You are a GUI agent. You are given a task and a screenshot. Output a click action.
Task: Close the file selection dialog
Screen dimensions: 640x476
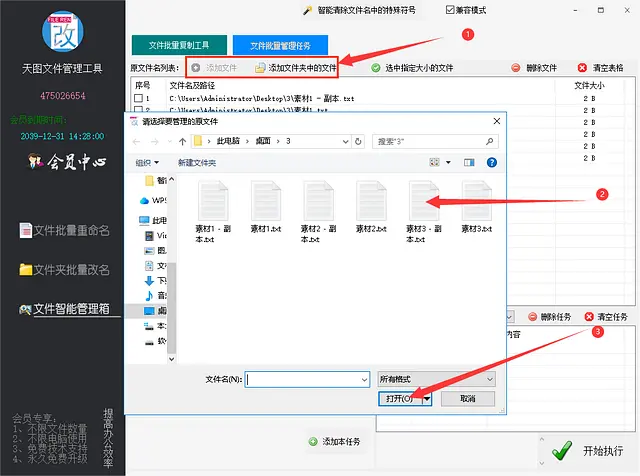pyautogui.click(x=497, y=121)
